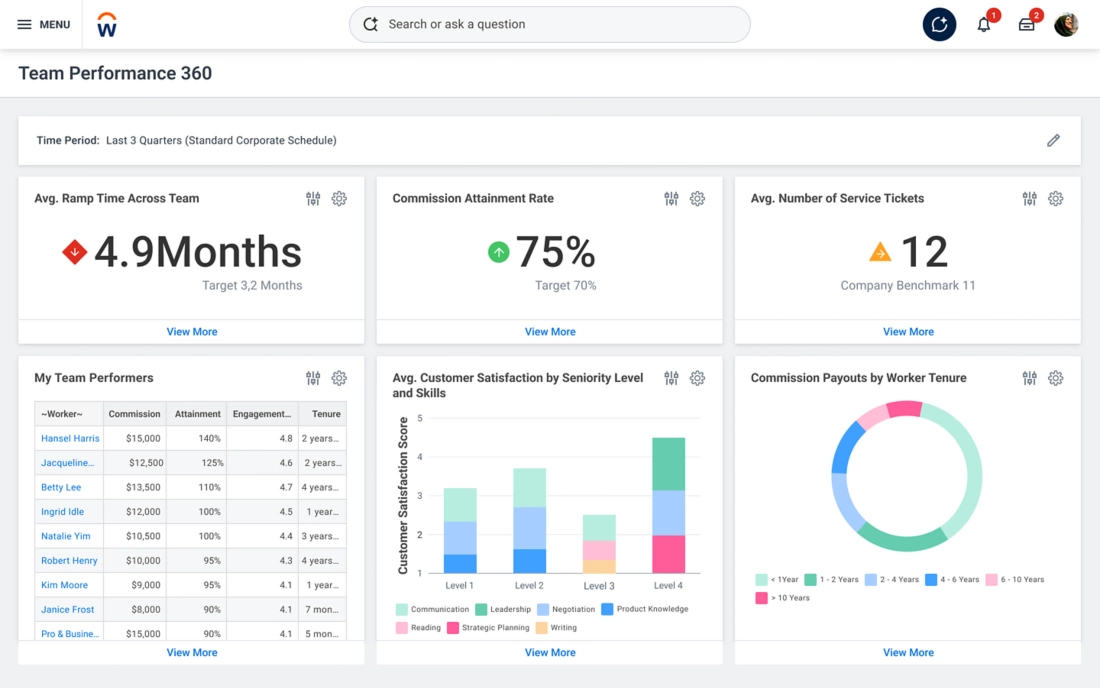Click the Writing legend swatch
The height and width of the screenshot is (688, 1100).
click(541, 628)
